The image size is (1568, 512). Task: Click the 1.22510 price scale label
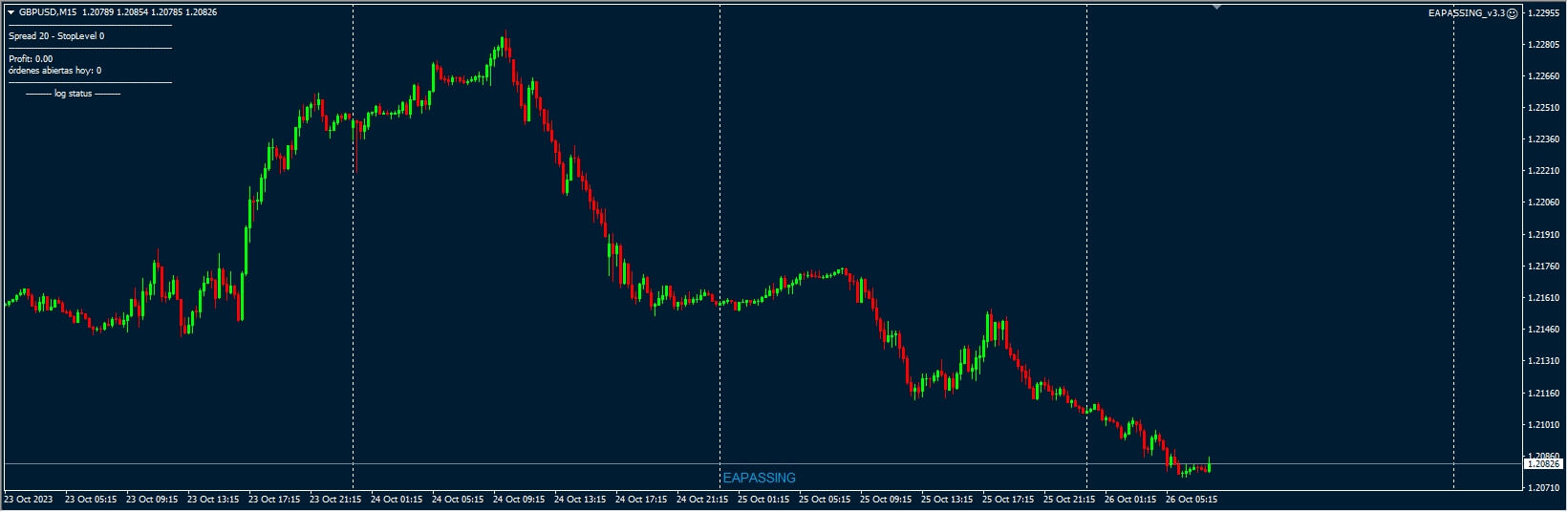[x=1545, y=108]
